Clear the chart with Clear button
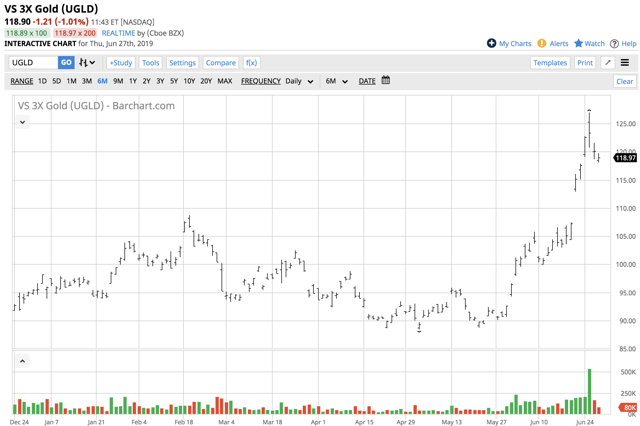This screenshot has width=640, height=426. pyautogui.click(x=624, y=81)
